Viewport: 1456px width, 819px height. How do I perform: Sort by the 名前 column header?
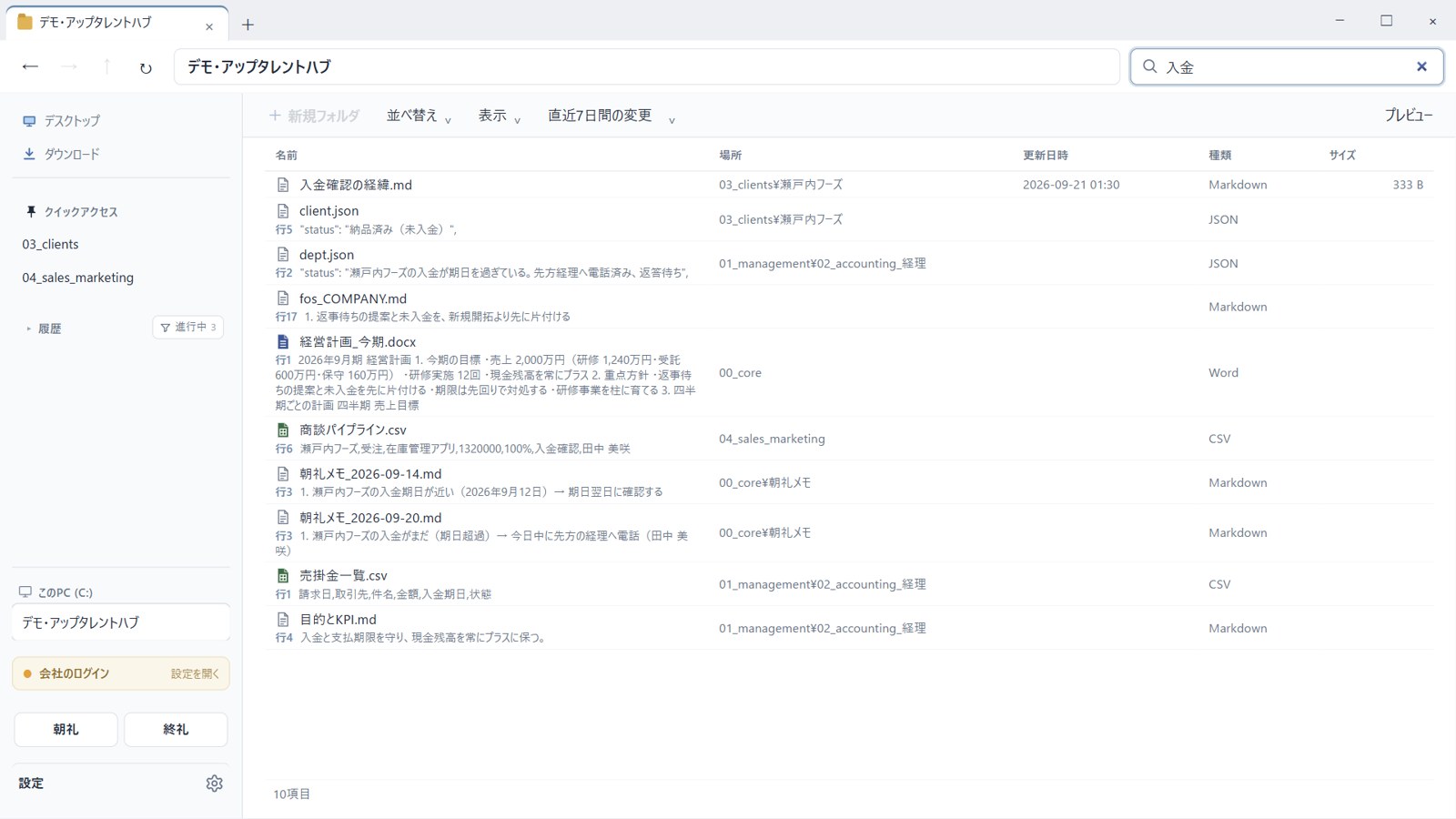(287, 156)
